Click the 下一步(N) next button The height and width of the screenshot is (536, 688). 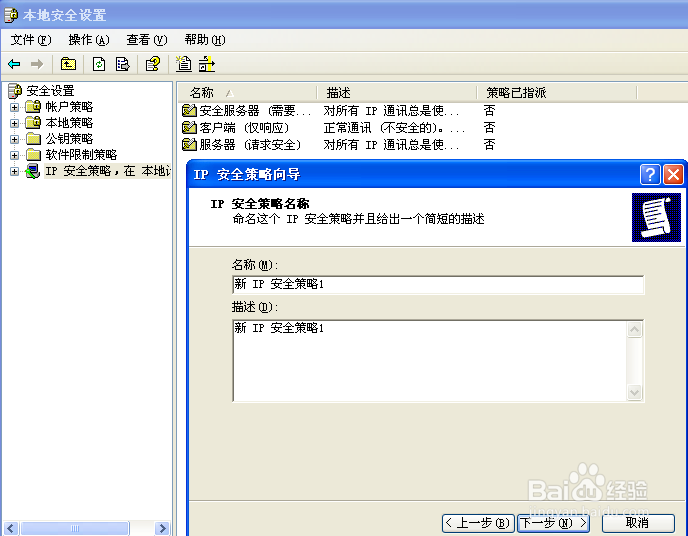coord(553,523)
